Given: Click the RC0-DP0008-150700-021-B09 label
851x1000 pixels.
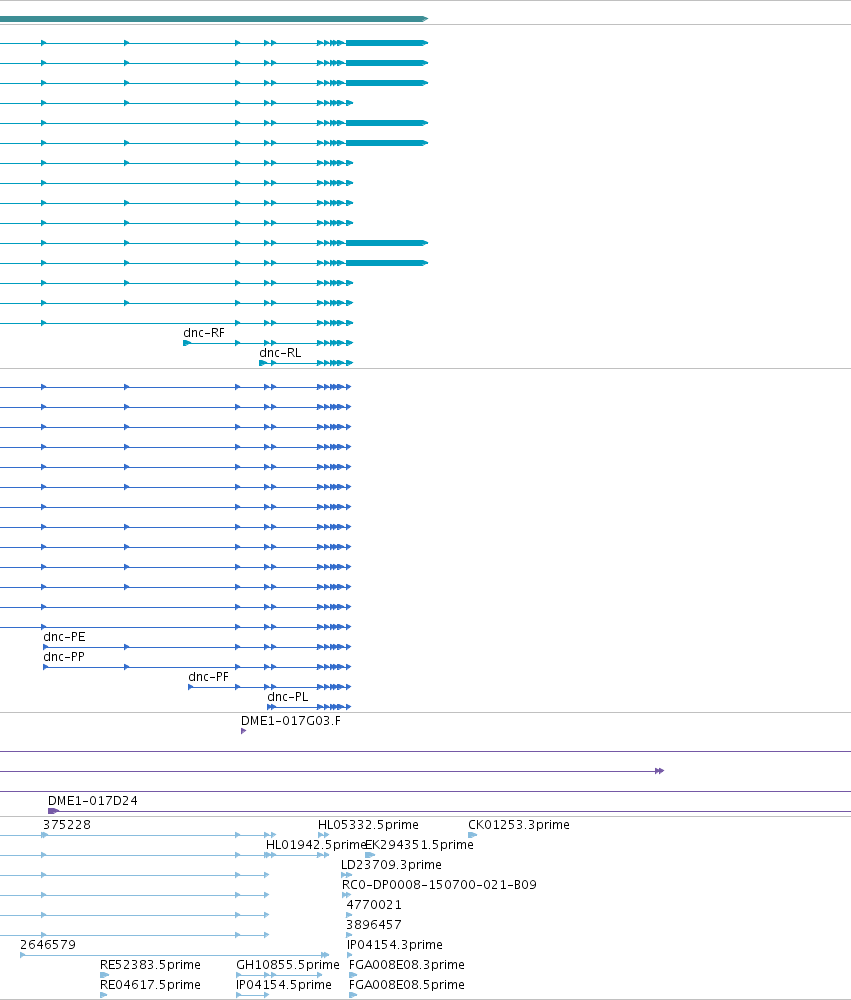Looking at the screenshot, I should 439,885.
